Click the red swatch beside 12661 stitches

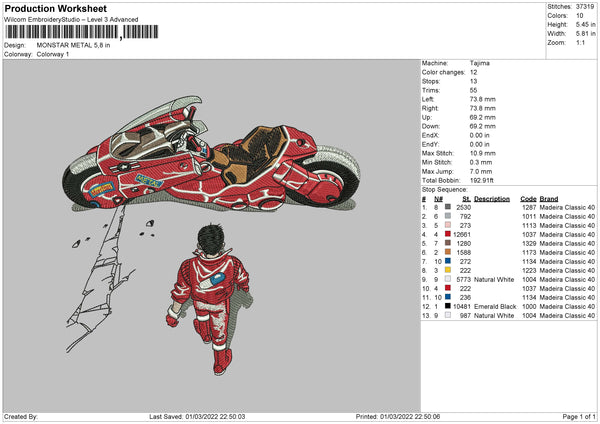click(448, 234)
